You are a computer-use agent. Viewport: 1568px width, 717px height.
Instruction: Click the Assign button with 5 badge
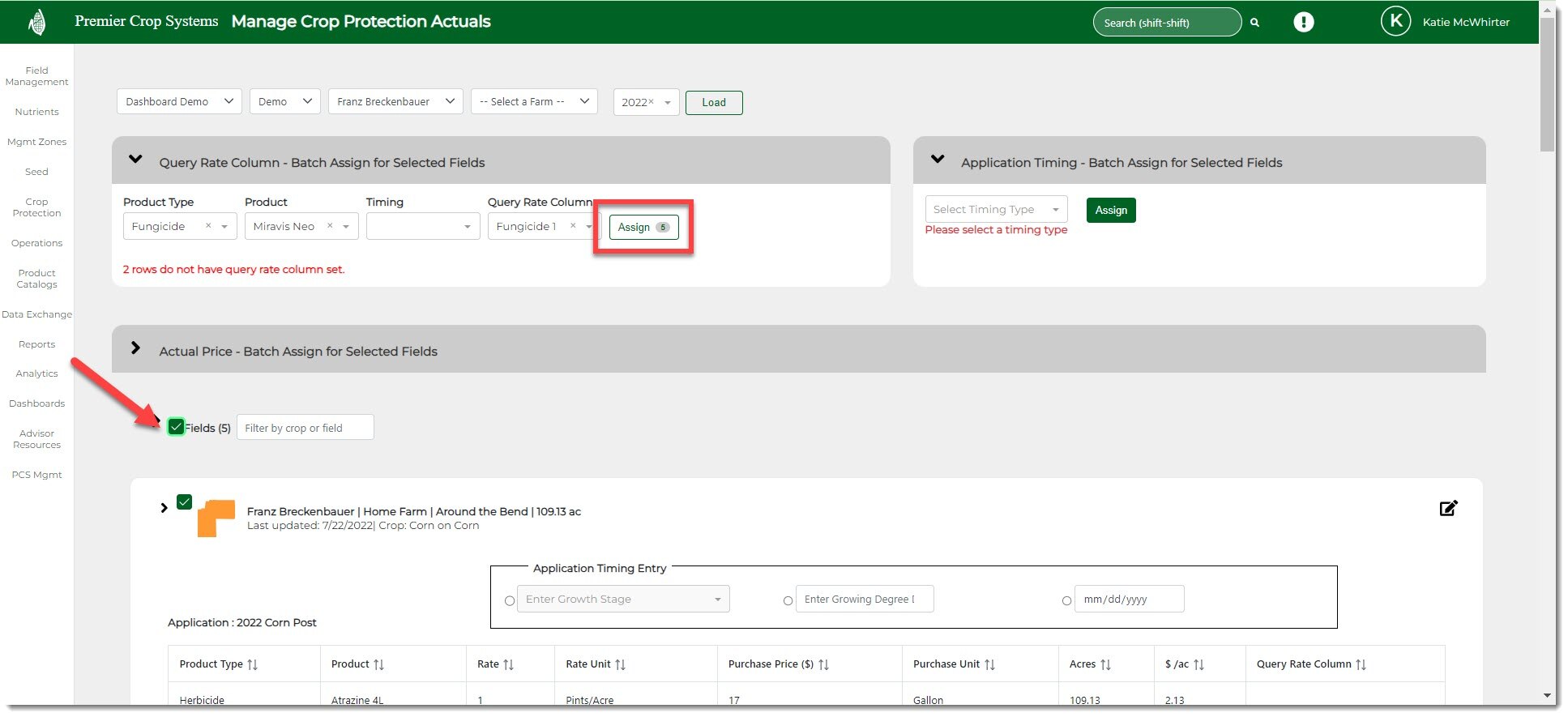click(643, 227)
